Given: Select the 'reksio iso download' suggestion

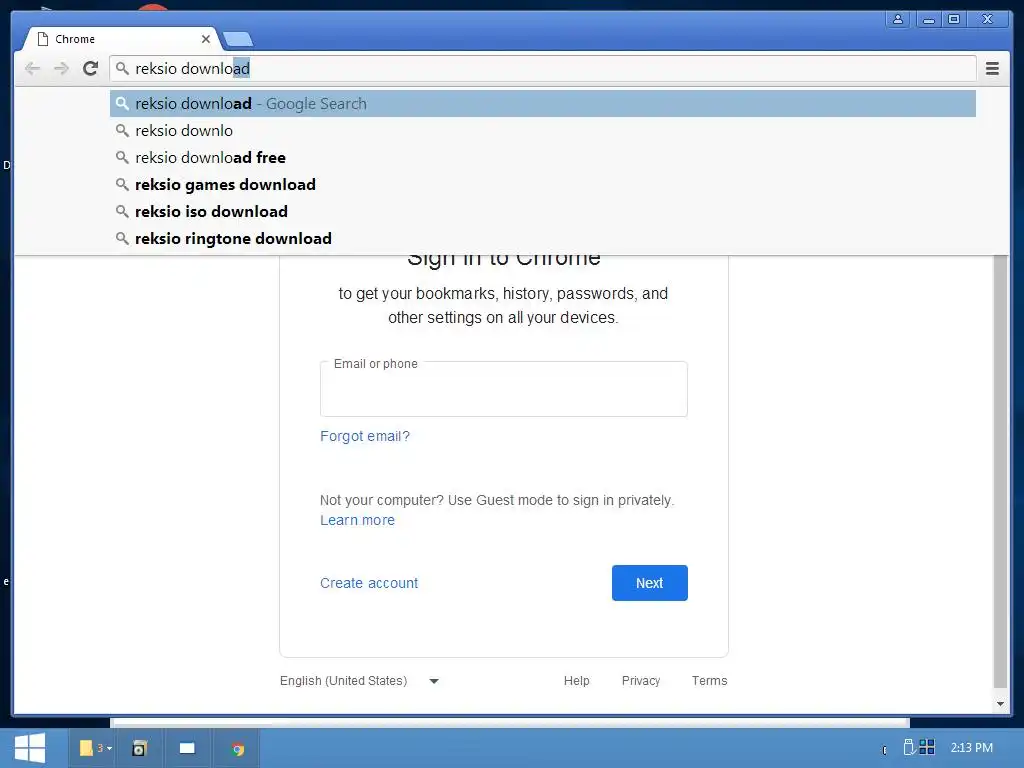Looking at the screenshot, I should tap(543, 211).
